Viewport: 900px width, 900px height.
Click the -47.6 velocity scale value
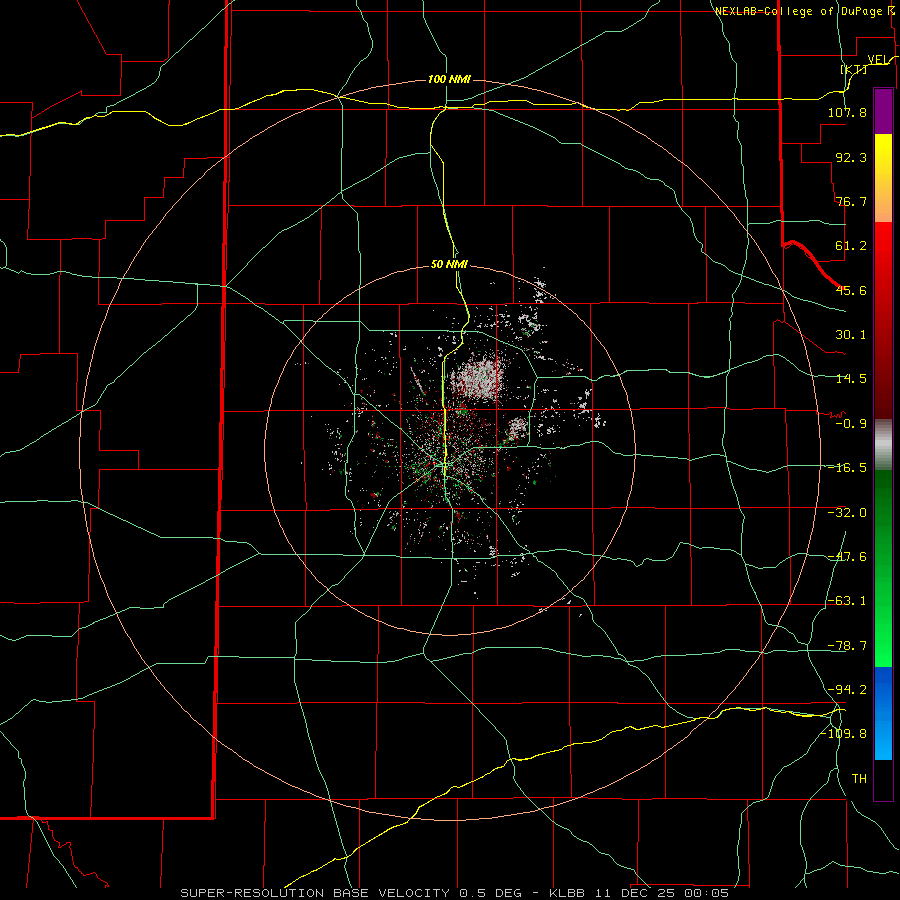point(847,557)
